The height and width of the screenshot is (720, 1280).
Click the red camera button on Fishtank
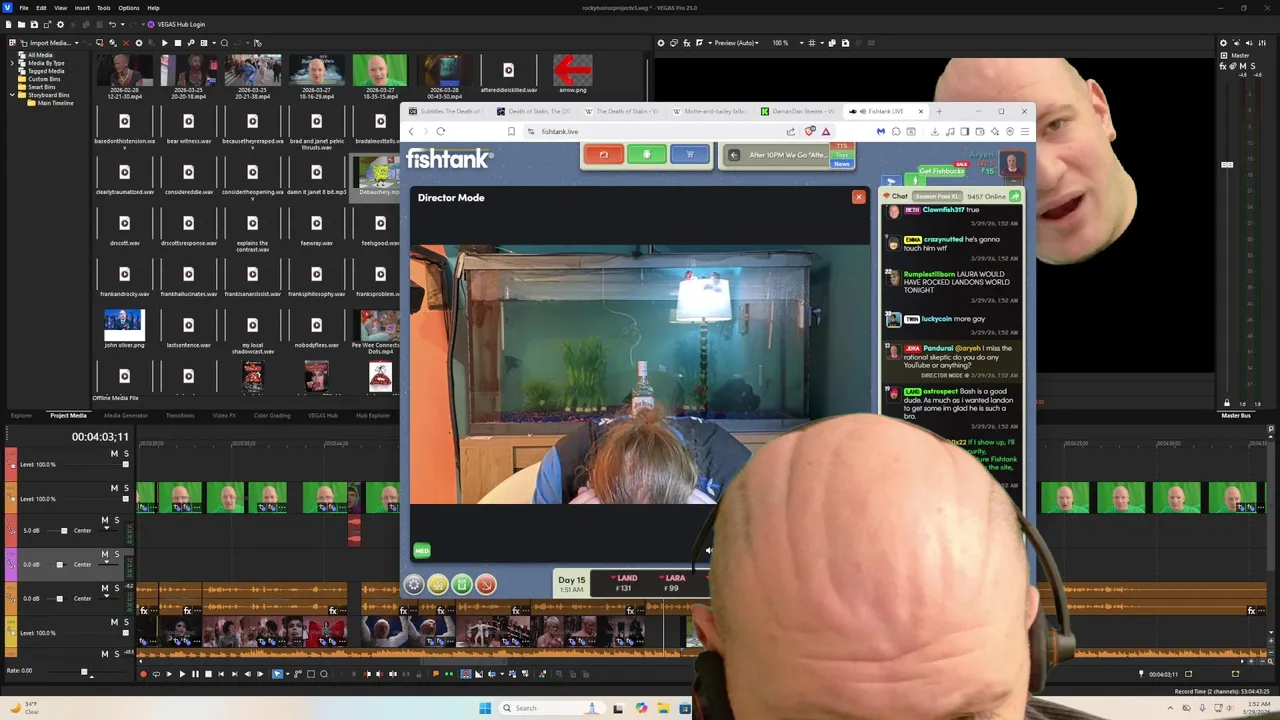pos(604,154)
